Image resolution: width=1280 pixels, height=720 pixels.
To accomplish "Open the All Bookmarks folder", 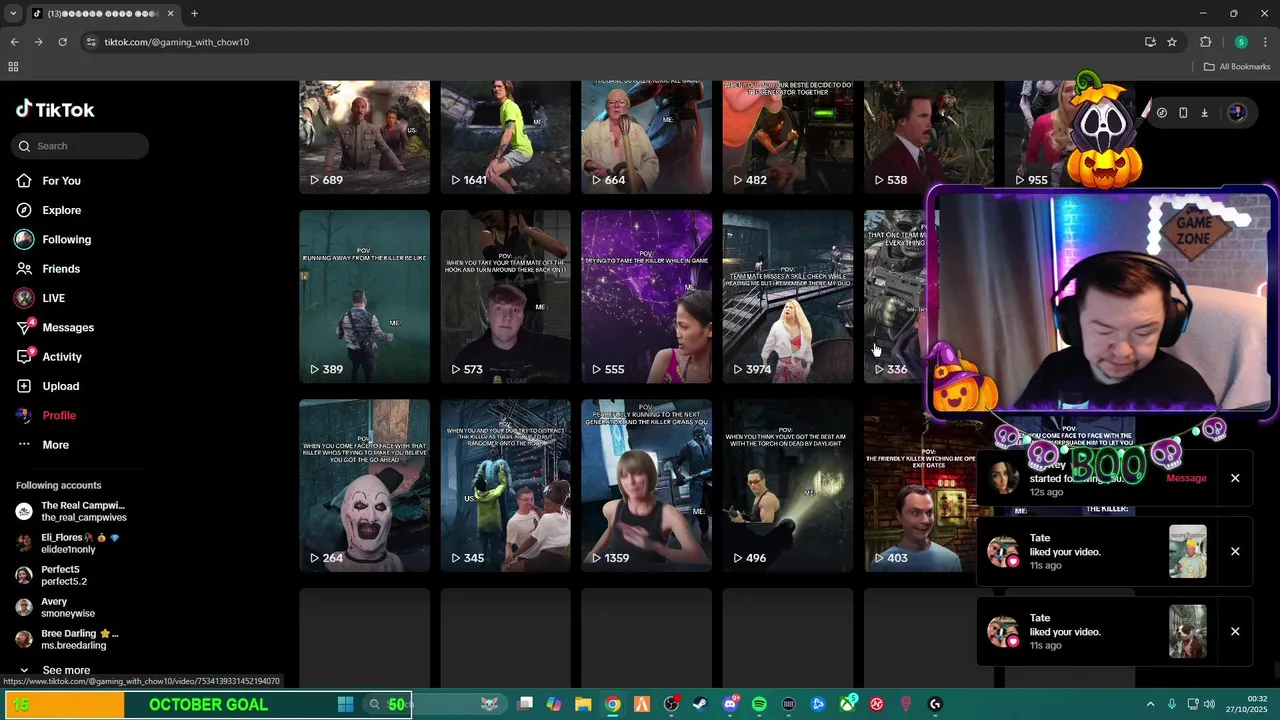I will (1237, 67).
